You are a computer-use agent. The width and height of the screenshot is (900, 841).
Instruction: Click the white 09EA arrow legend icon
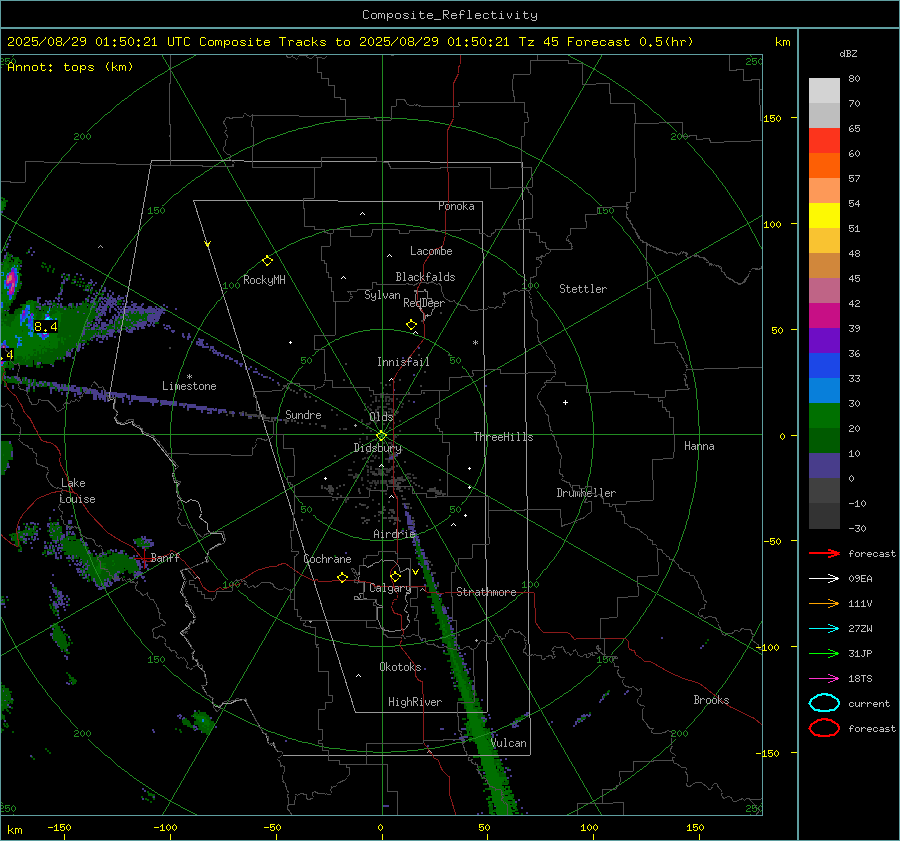tap(824, 579)
